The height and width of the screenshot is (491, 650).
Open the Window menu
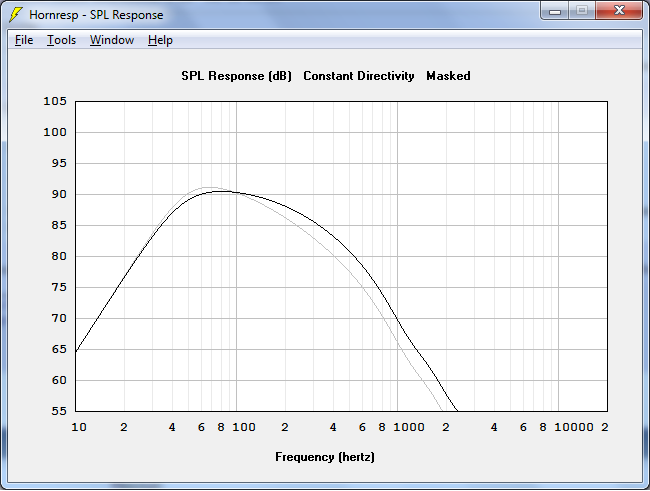pyautogui.click(x=112, y=40)
